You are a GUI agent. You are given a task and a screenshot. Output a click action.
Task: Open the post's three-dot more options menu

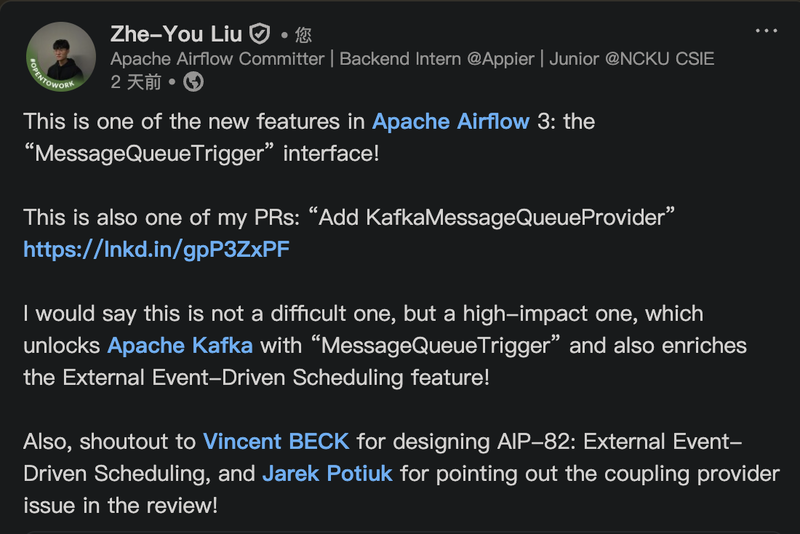click(766, 31)
